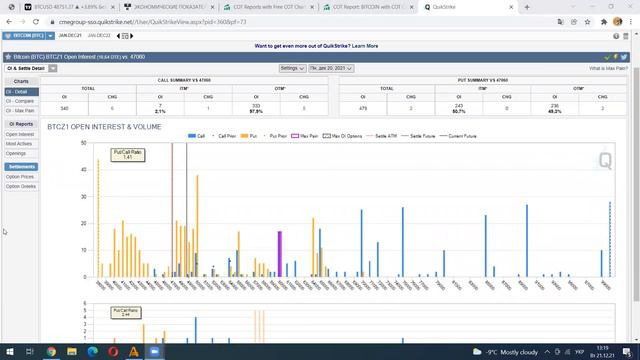
Task: Open Microsoft Edge from the taskbar
Action: [x=93, y=351]
